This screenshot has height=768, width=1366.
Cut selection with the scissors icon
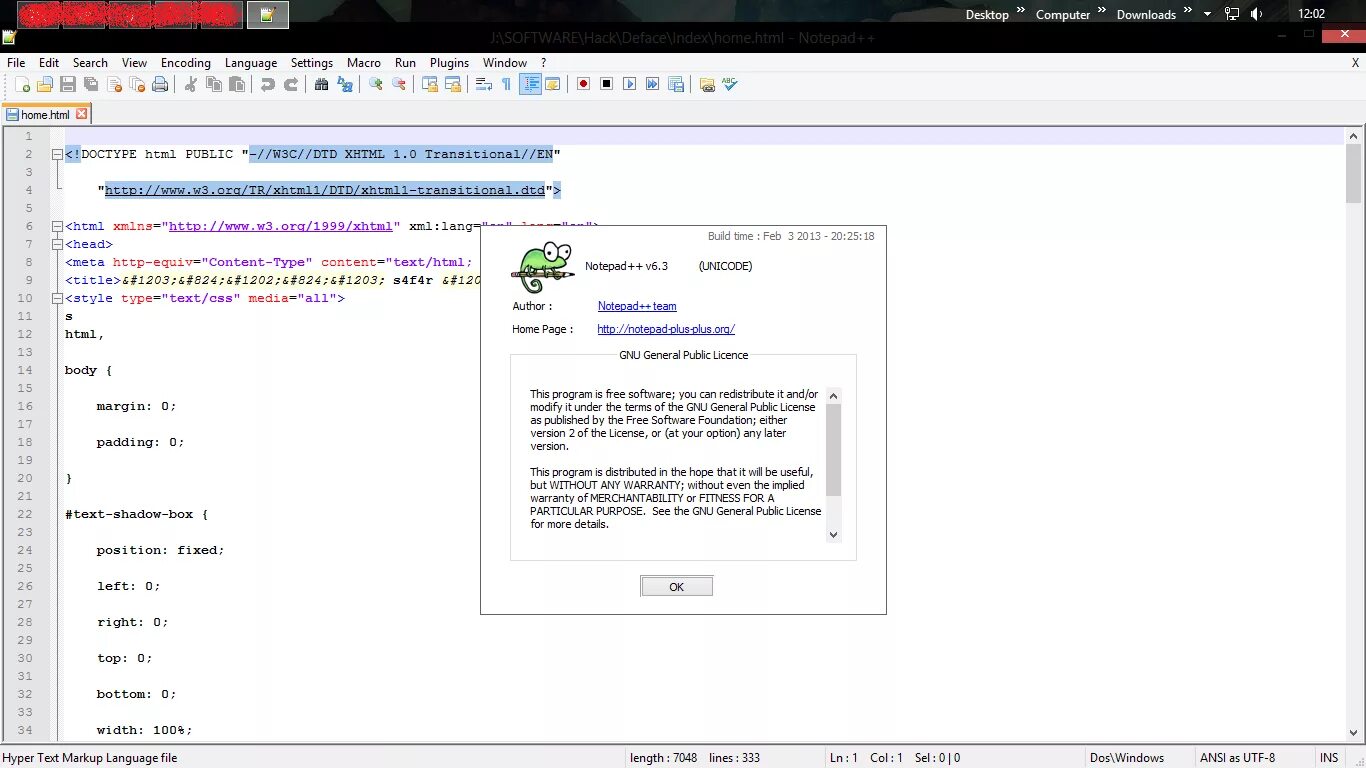pyautogui.click(x=191, y=84)
